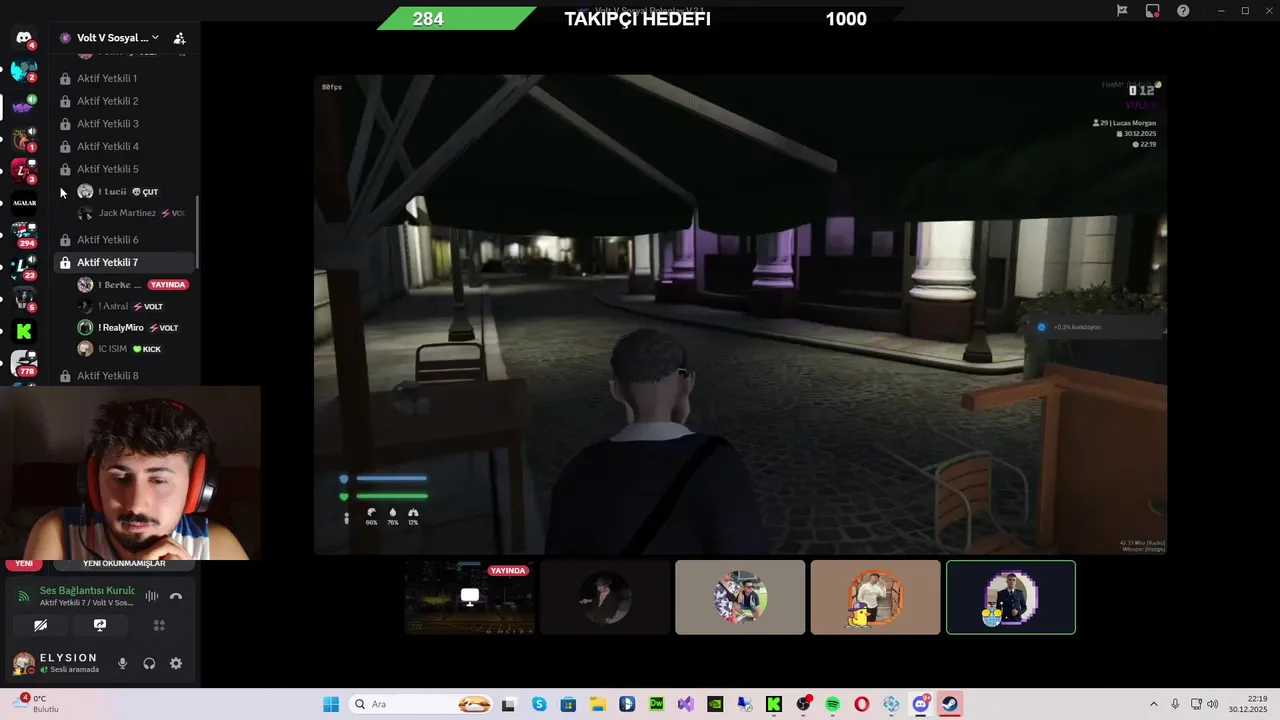The width and height of the screenshot is (1280, 720).
Task: Open Opera browser from taskbar
Action: 862,704
